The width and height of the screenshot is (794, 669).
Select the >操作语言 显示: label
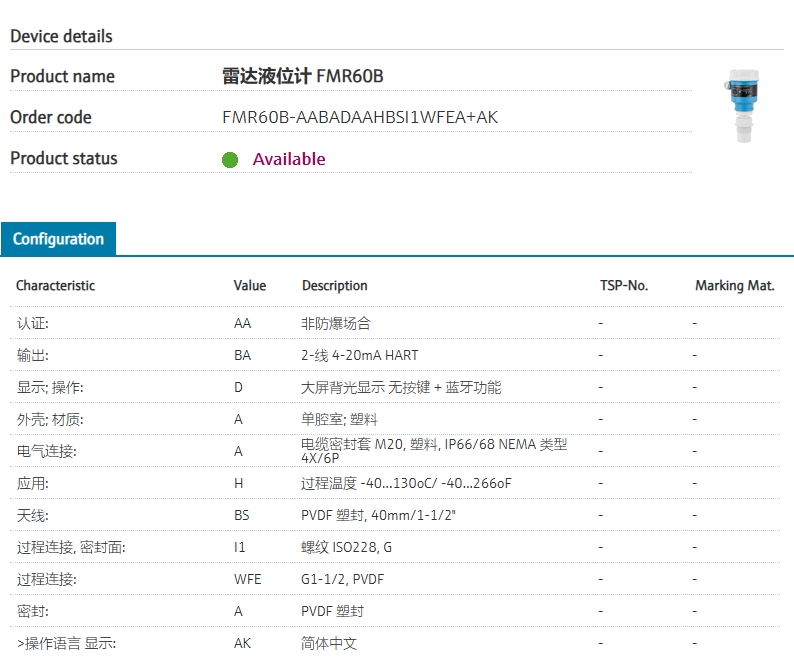click(66, 643)
